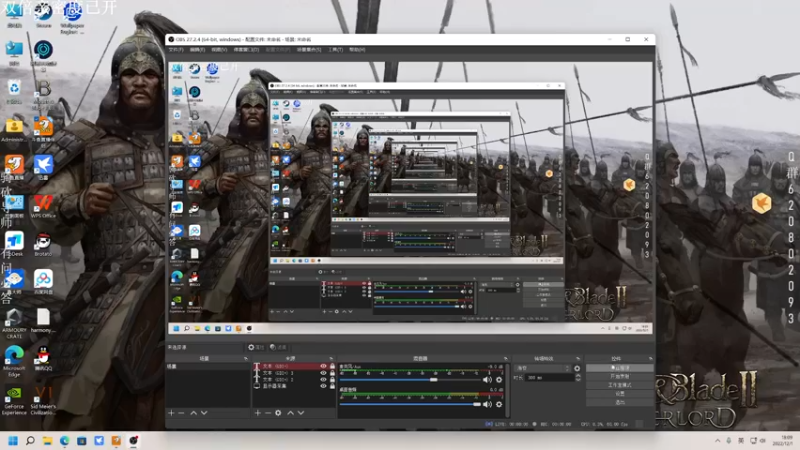Image resolution: width=800 pixels, height=450 pixels.
Task: Move scene down in the scenes list
Action: pyautogui.click(x=204, y=413)
